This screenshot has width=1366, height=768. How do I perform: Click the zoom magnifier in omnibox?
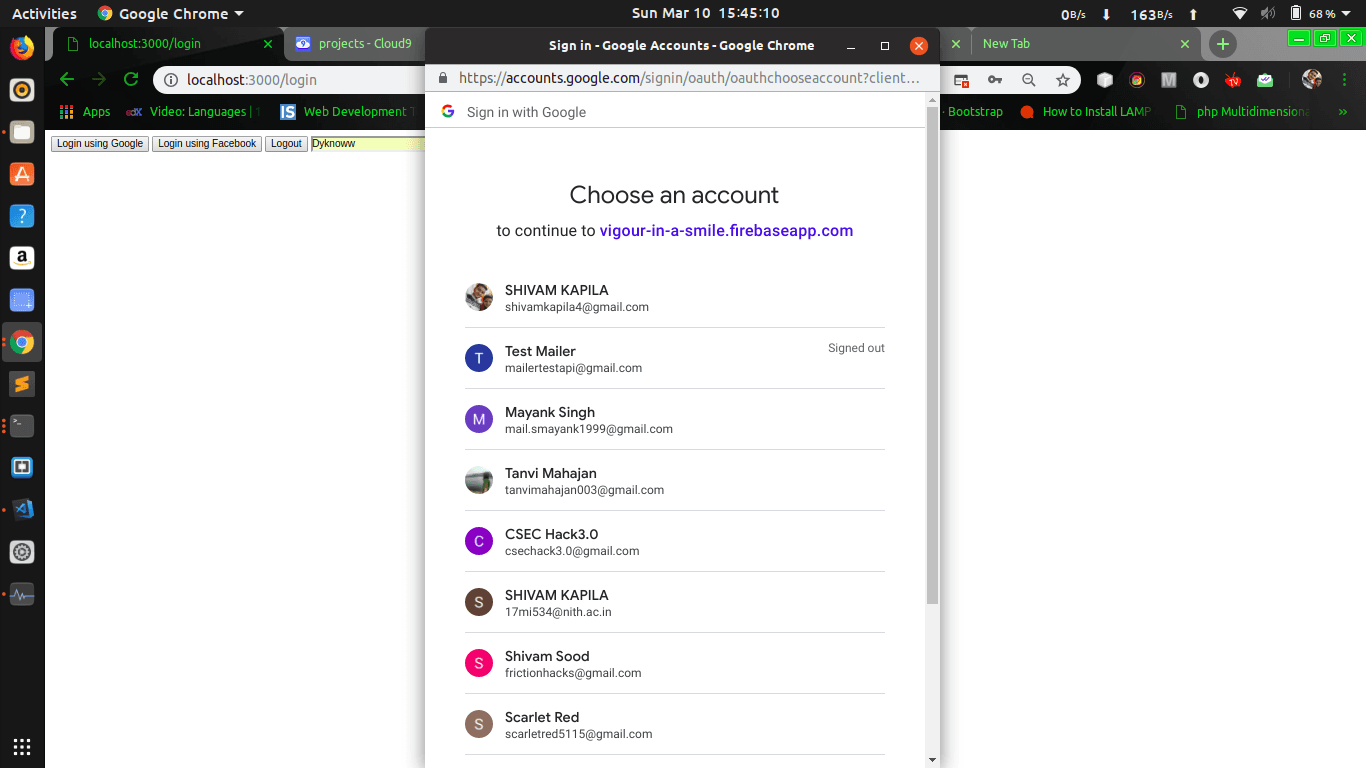point(1028,80)
